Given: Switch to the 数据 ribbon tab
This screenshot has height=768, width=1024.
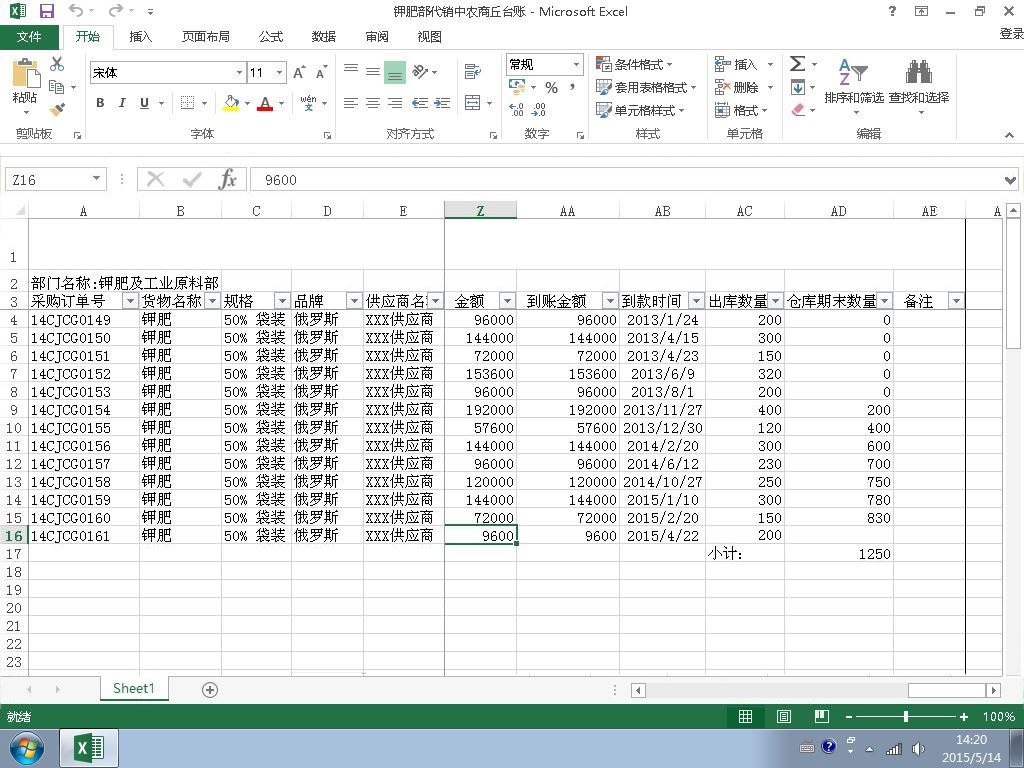Looking at the screenshot, I should coord(324,37).
